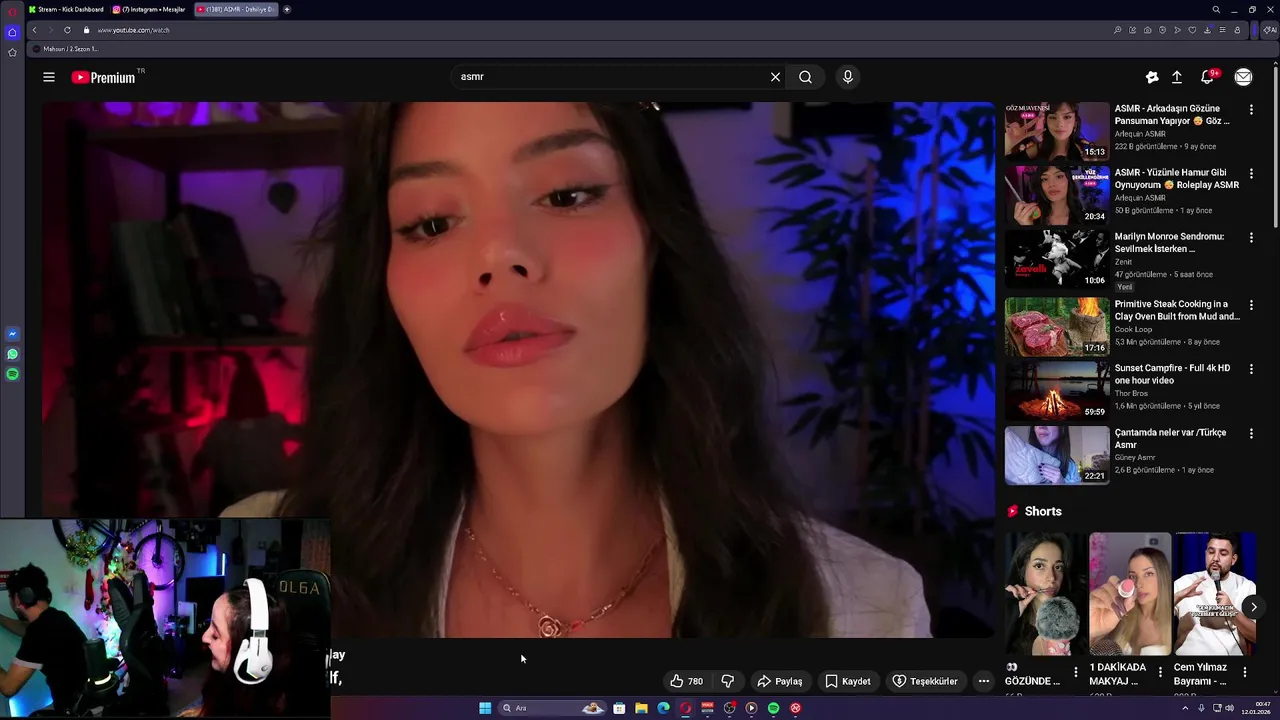Image resolution: width=1280 pixels, height=720 pixels.
Task: Open system volume icon in tray
Action: coord(1229,708)
